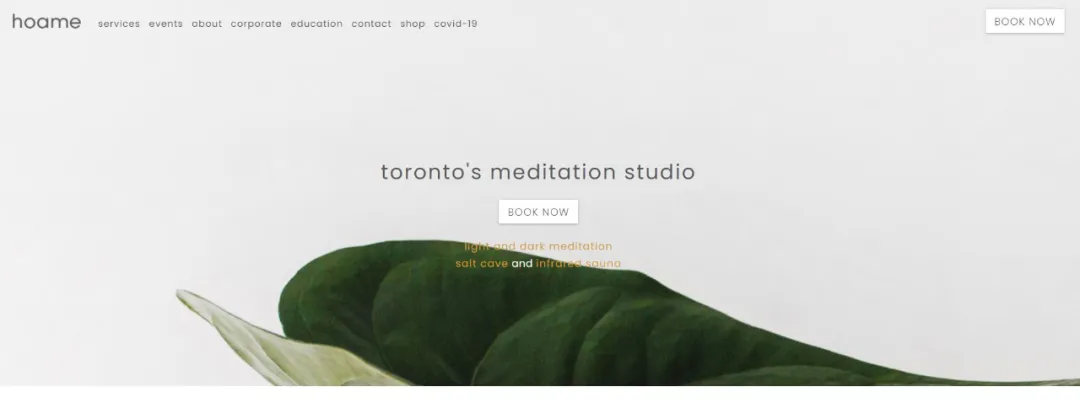Go to the events page
1080x419 pixels.
point(165,23)
